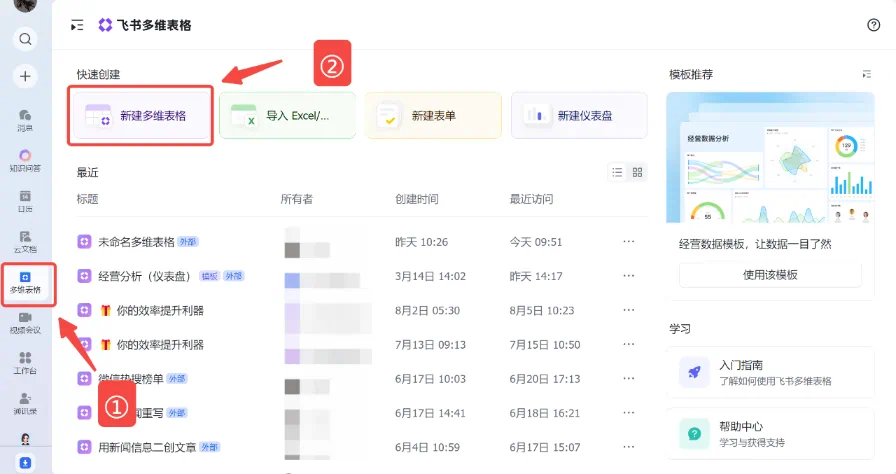Click the 6月4日 10:59 creation time cell
This screenshot has height=474, width=896.
(x=427, y=447)
